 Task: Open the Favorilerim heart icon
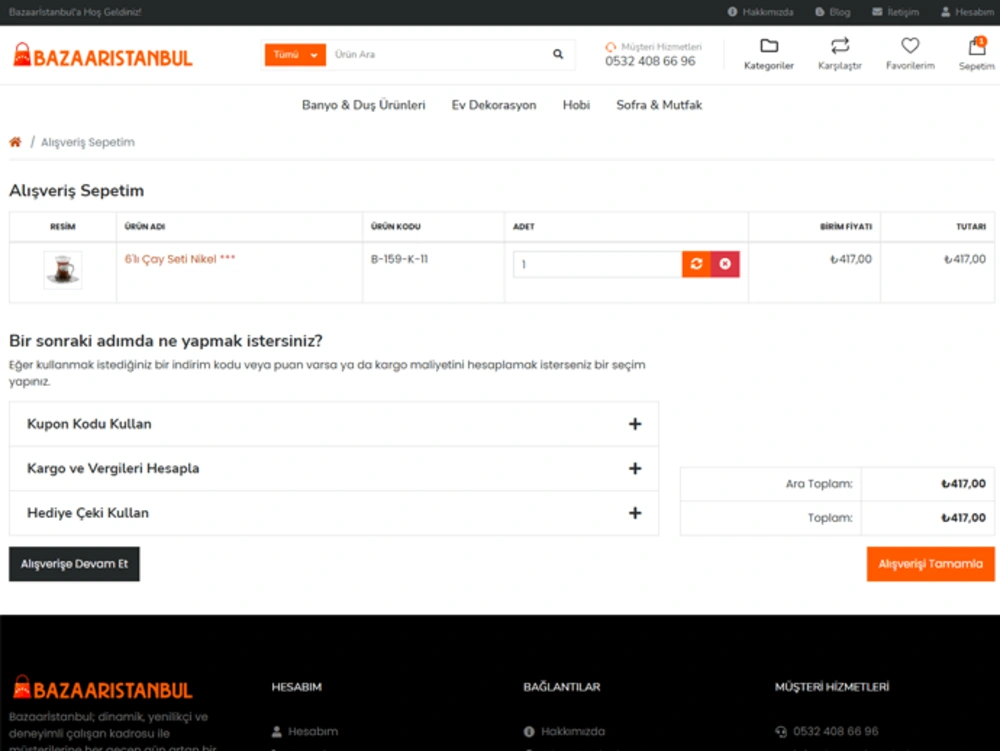910,46
